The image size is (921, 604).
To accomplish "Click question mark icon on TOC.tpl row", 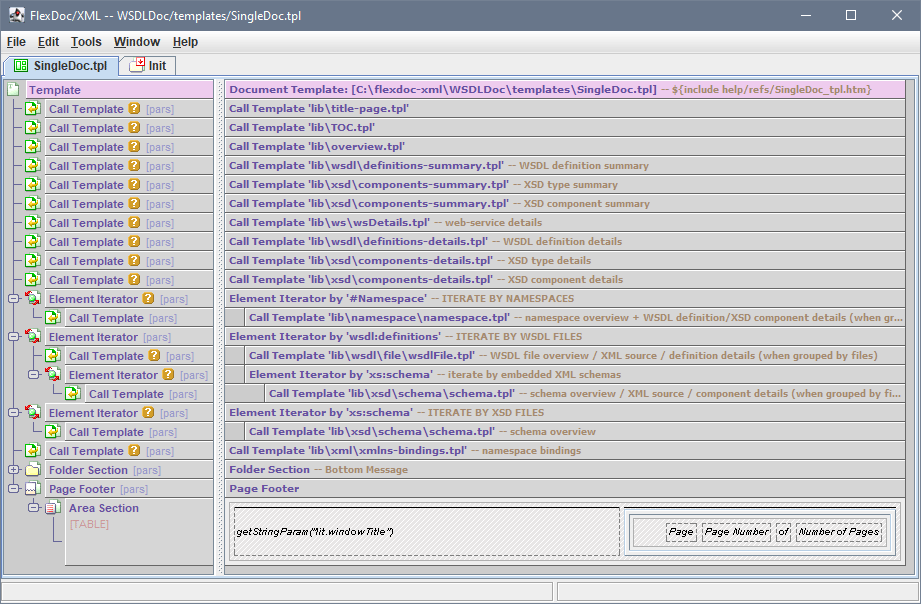I will click(x=134, y=128).
